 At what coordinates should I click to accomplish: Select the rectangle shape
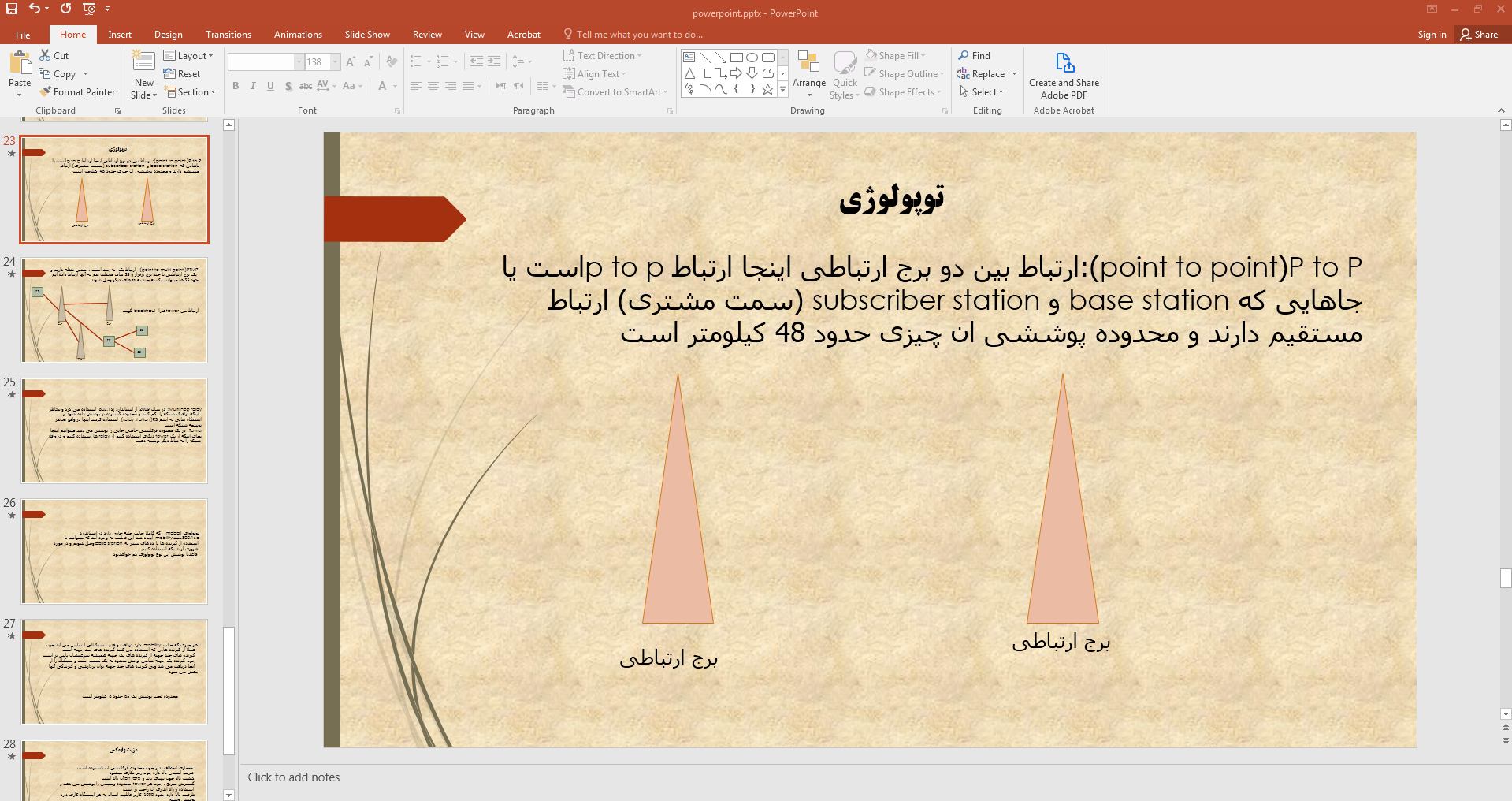click(x=736, y=58)
